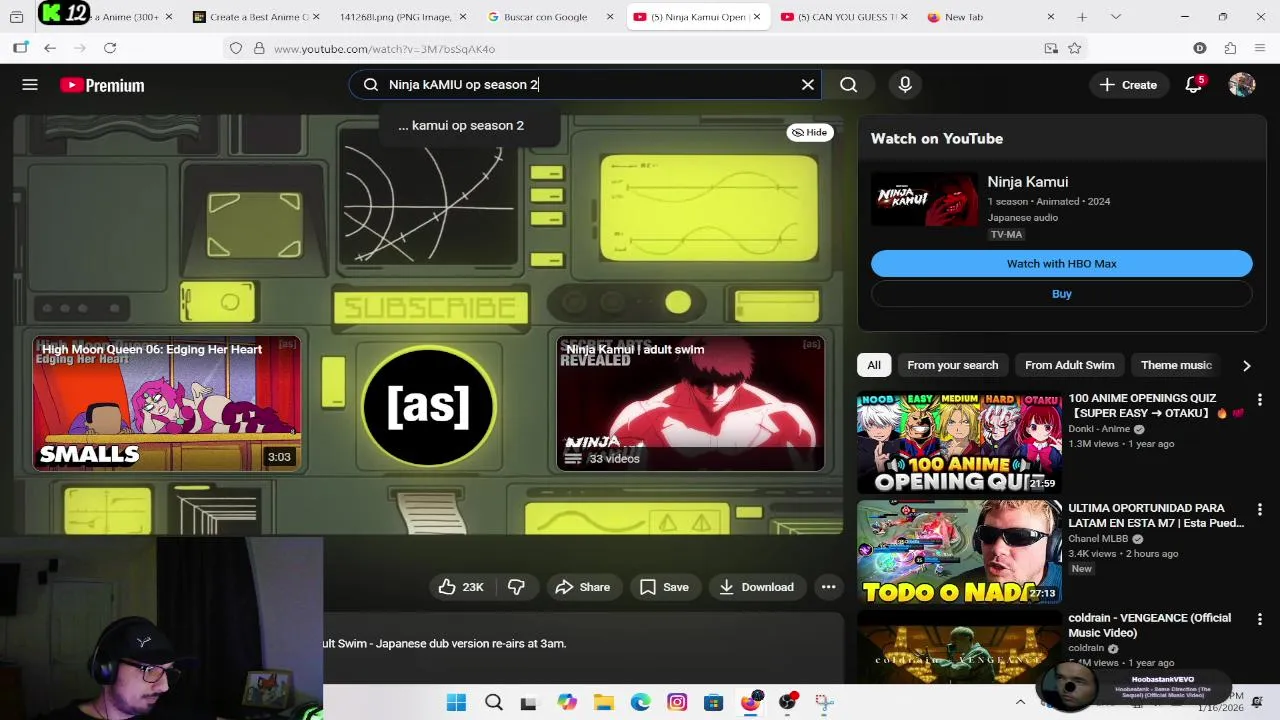The width and height of the screenshot is (1280, 720).
Task: Open Microsoft Store from taskbar
Action: coord(713,702)
